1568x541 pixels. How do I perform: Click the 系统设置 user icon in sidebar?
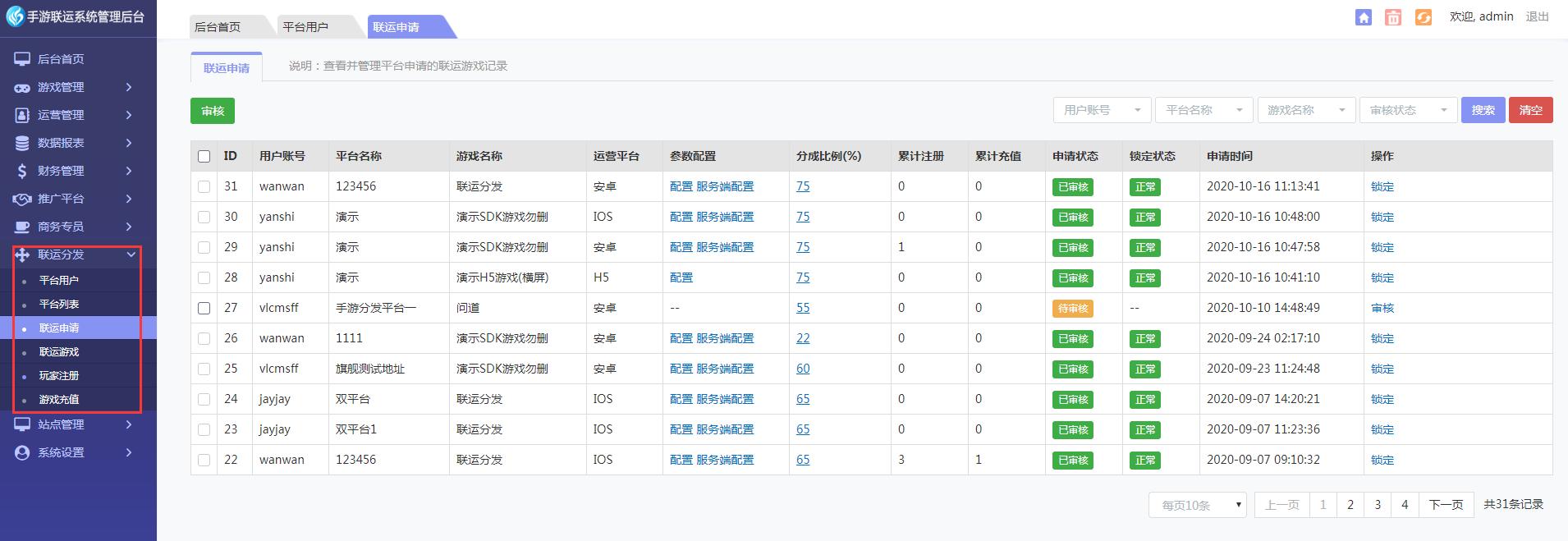click(x=22, y=452)
